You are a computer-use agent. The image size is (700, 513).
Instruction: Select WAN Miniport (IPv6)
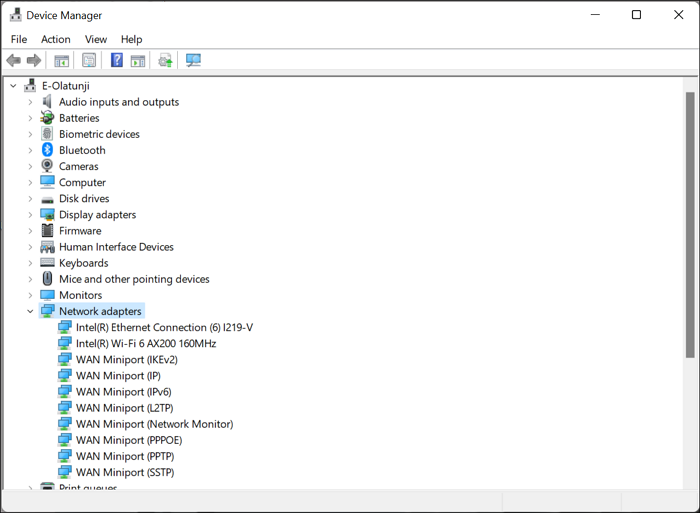[124, 392]
